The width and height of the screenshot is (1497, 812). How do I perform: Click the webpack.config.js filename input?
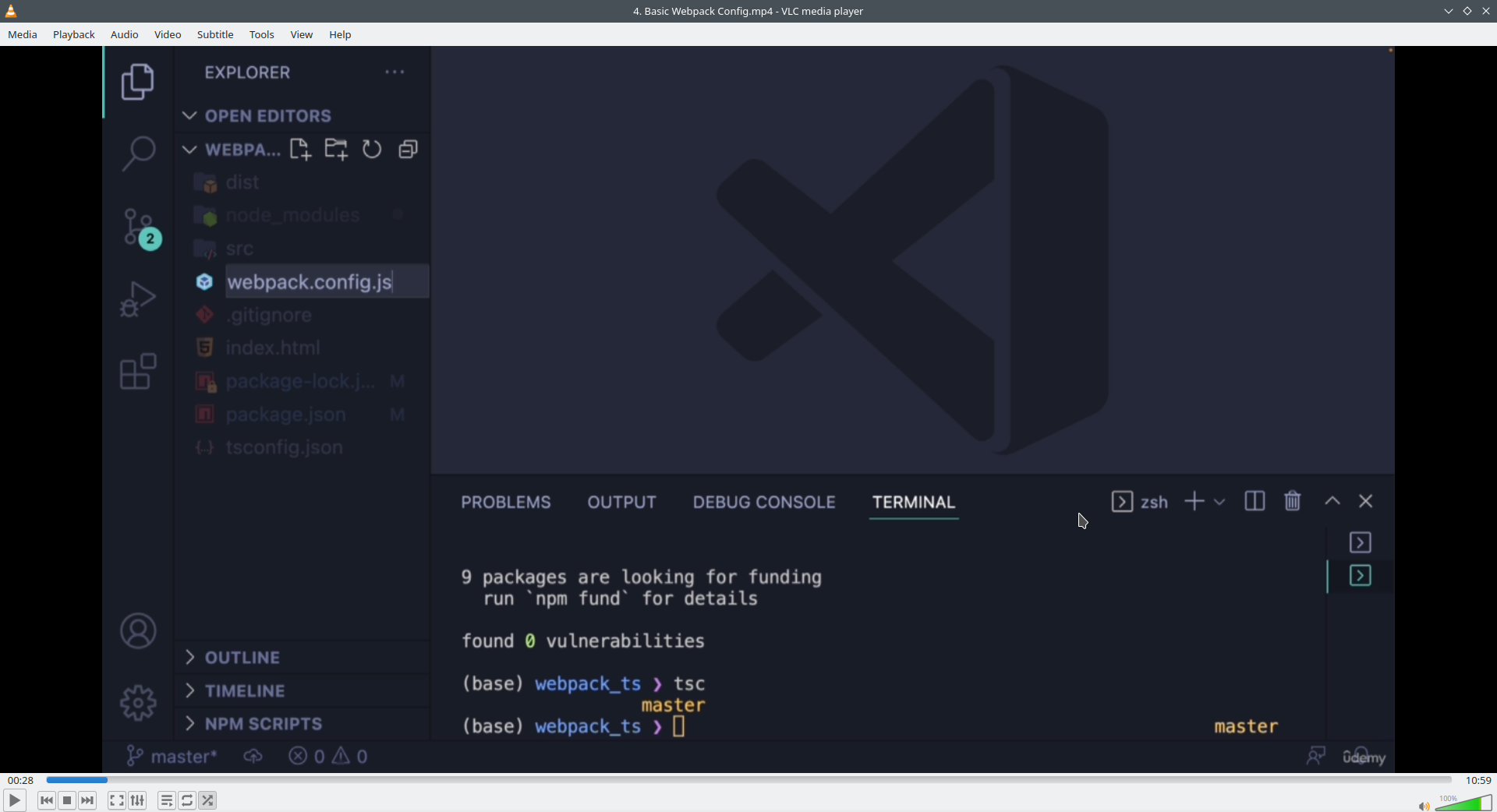tap(327, 281)
